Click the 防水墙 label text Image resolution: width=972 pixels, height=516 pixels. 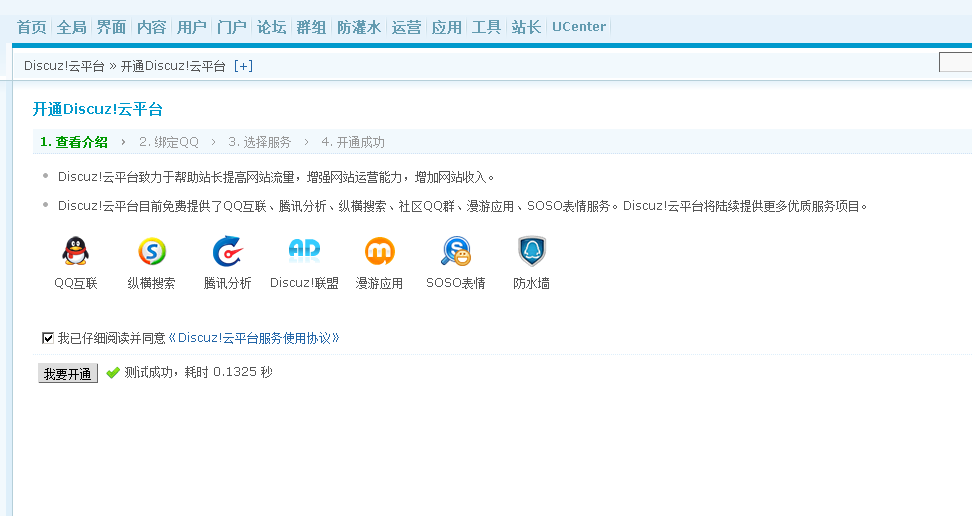[x=532, y=283]
